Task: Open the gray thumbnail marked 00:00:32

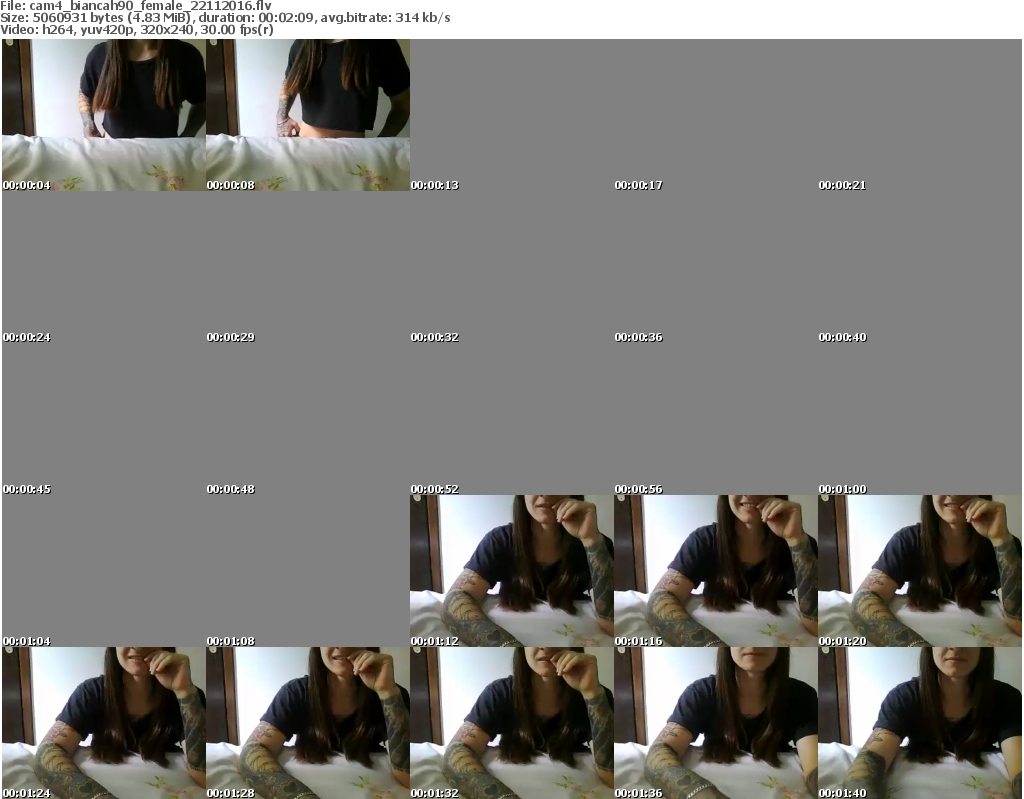Action: [x=511, y=267]
